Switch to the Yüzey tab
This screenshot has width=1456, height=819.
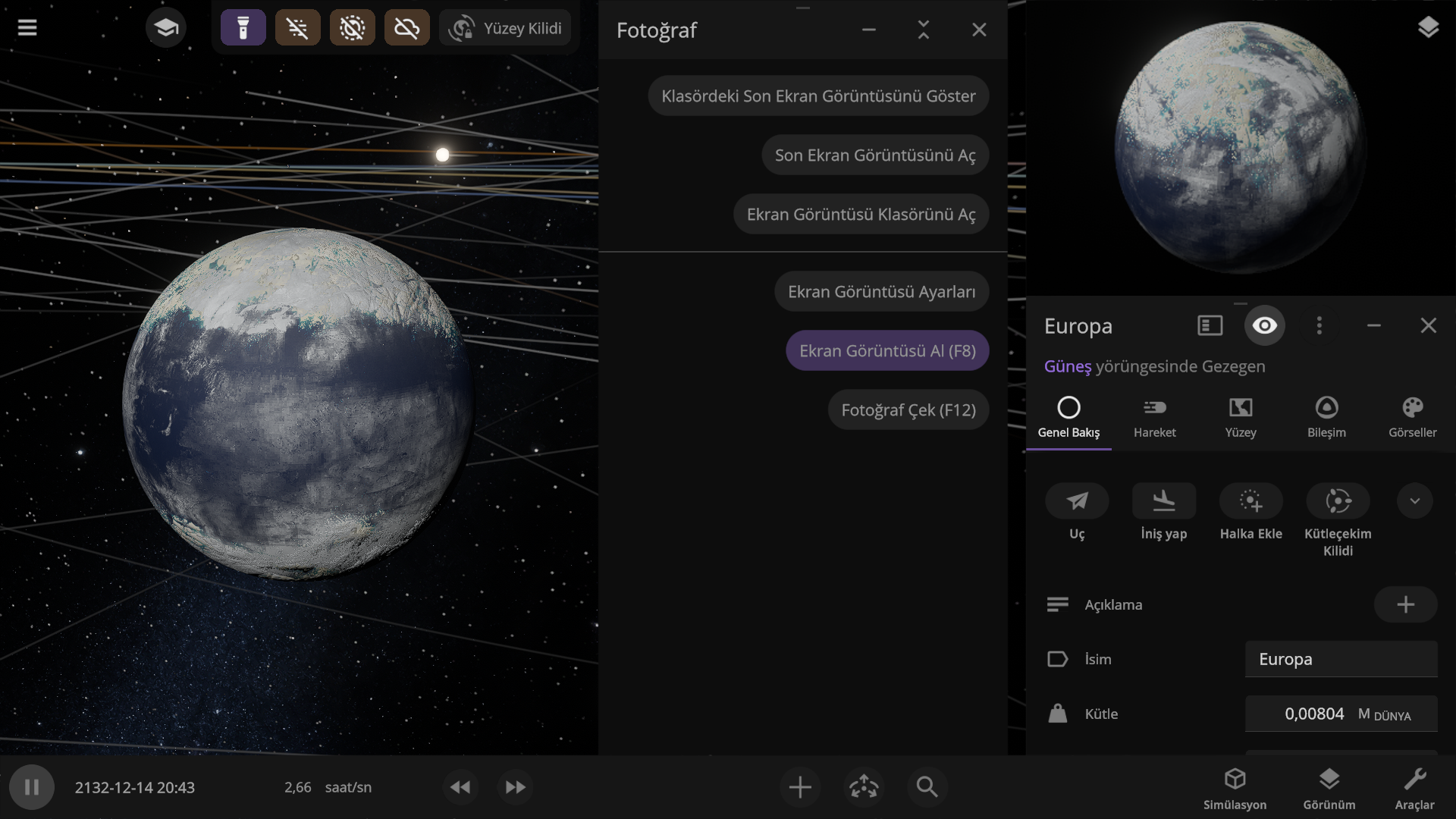tap(1241, 418)
